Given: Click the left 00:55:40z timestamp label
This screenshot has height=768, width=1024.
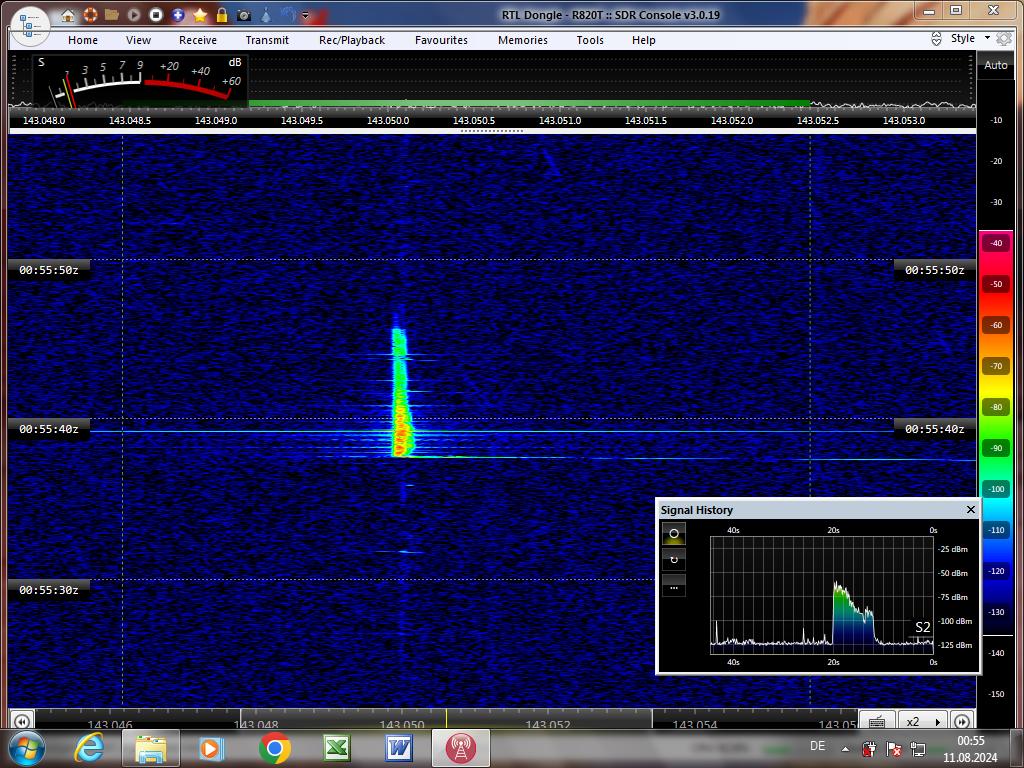Looking at the screenshot, I should (x=49, y=429).
